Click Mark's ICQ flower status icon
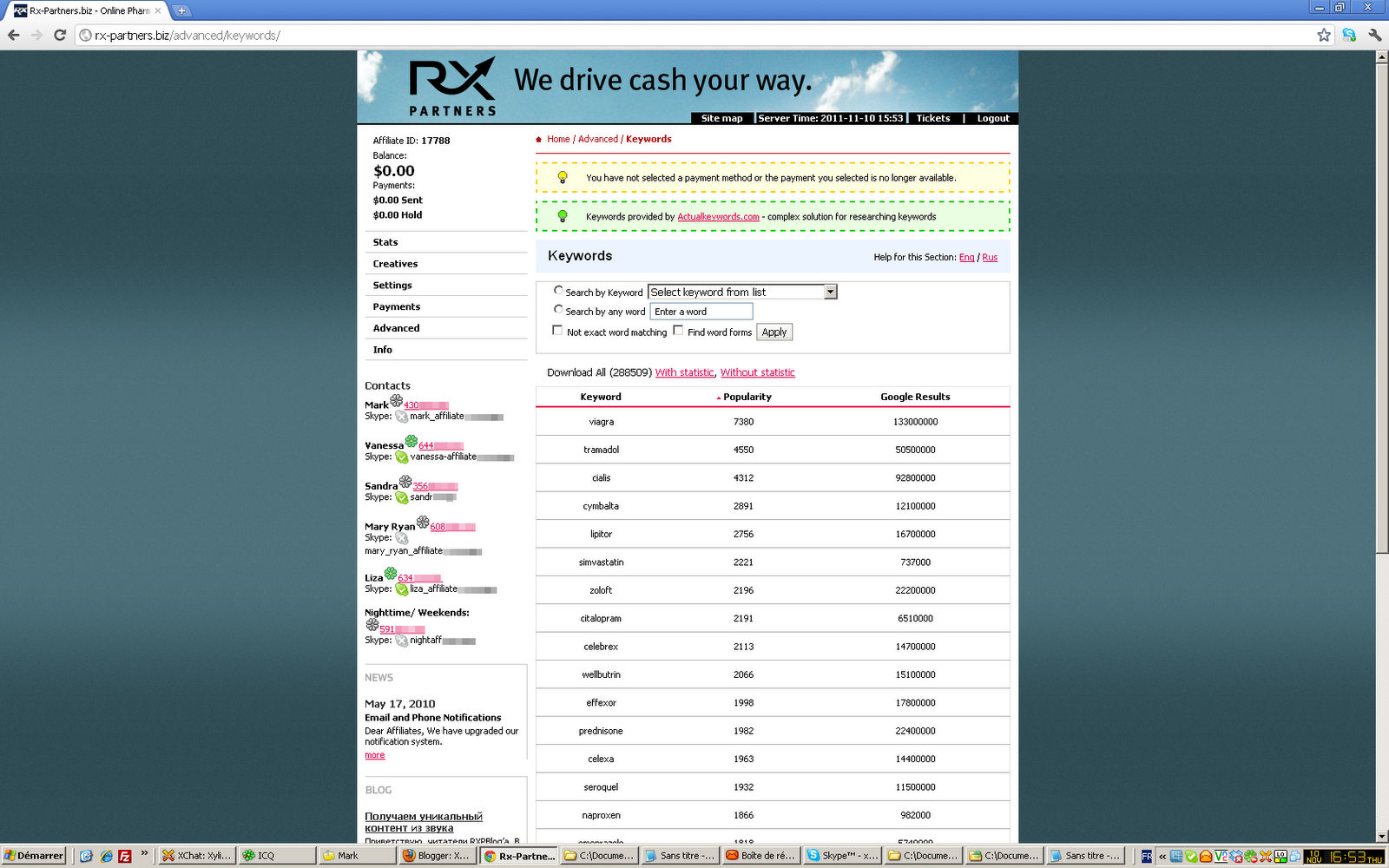 (x=396, y=401)
